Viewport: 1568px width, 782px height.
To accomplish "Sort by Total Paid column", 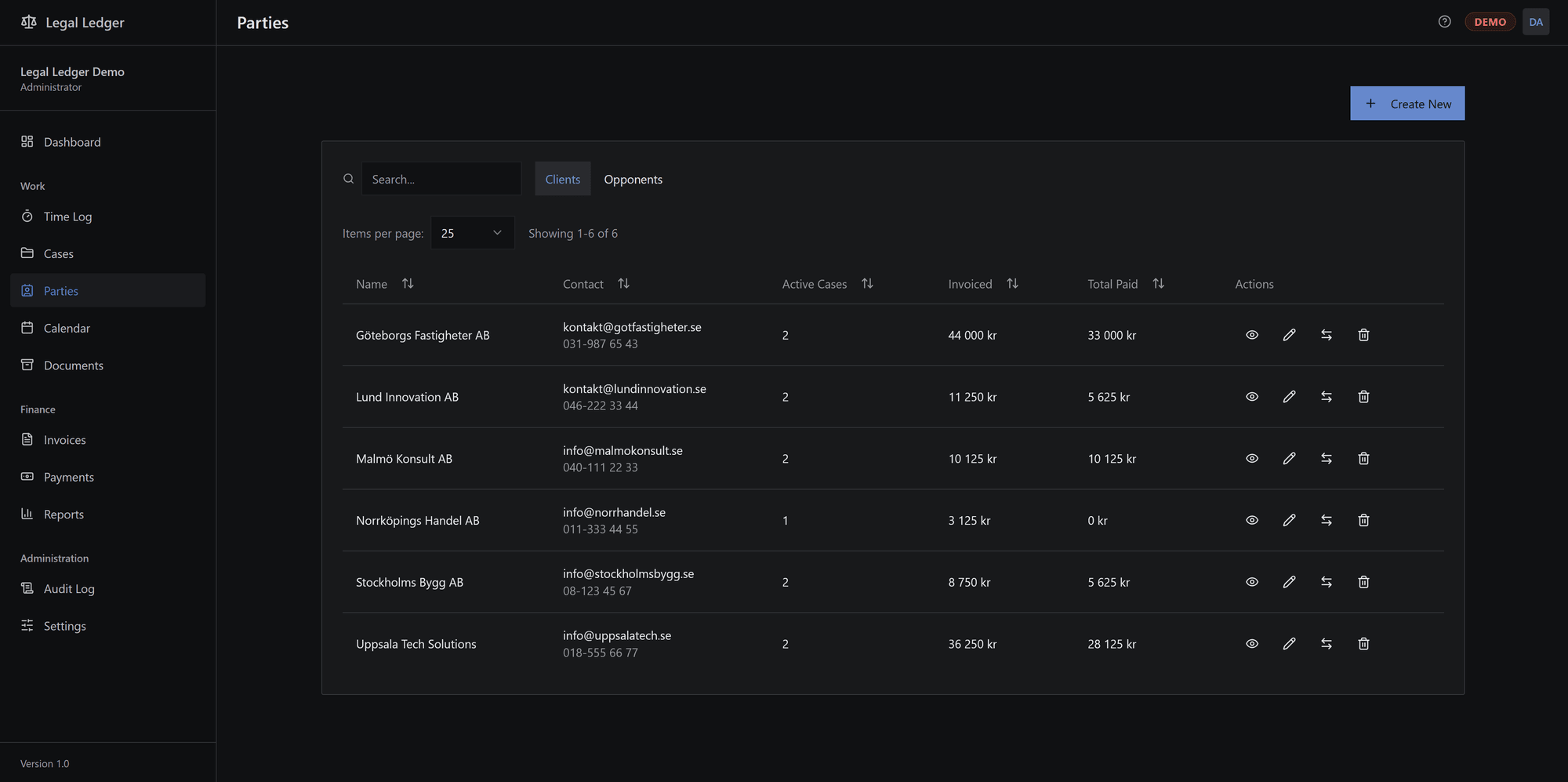I will 1158,284.
